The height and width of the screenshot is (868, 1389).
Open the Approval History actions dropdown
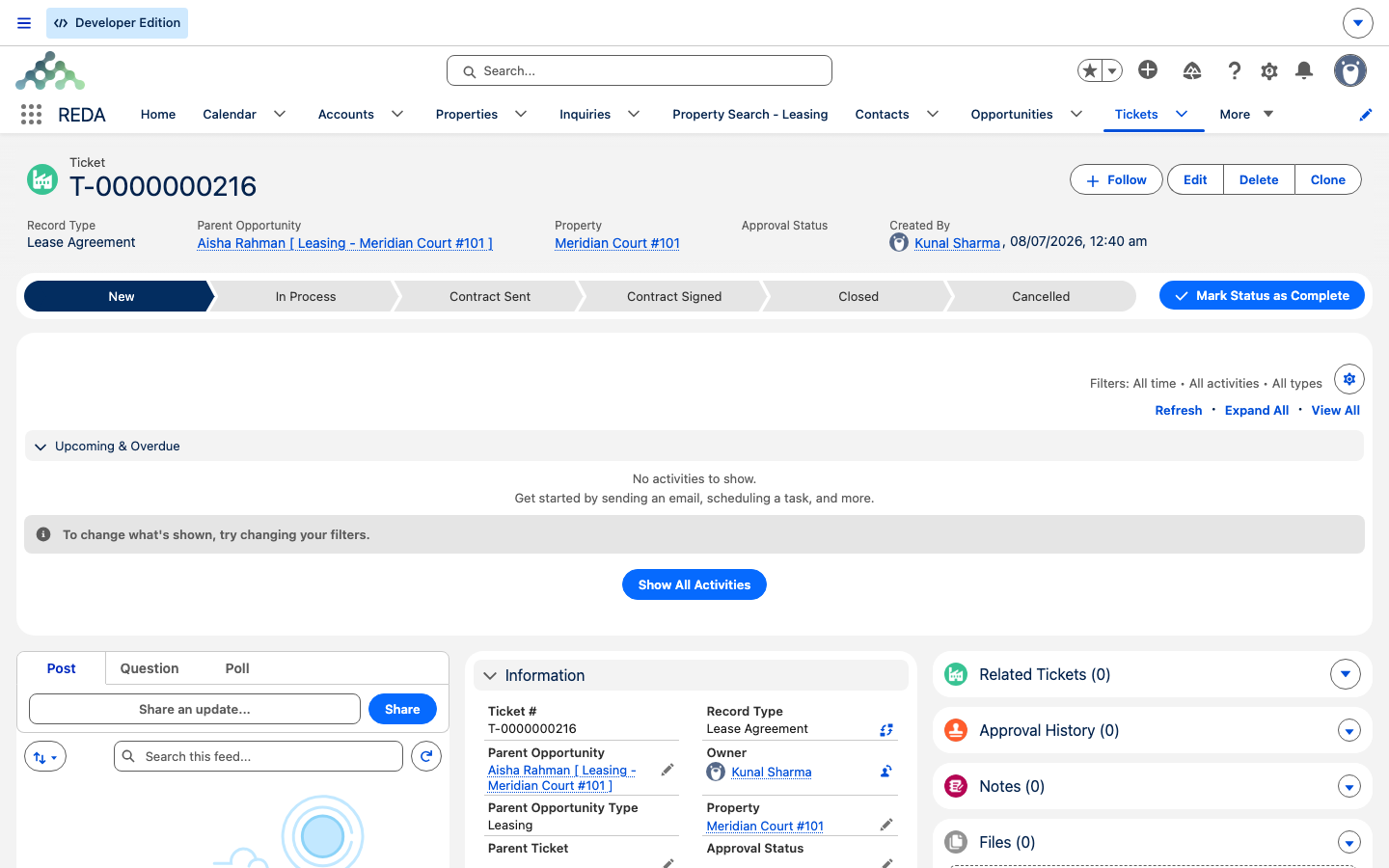click(1349, 731)
